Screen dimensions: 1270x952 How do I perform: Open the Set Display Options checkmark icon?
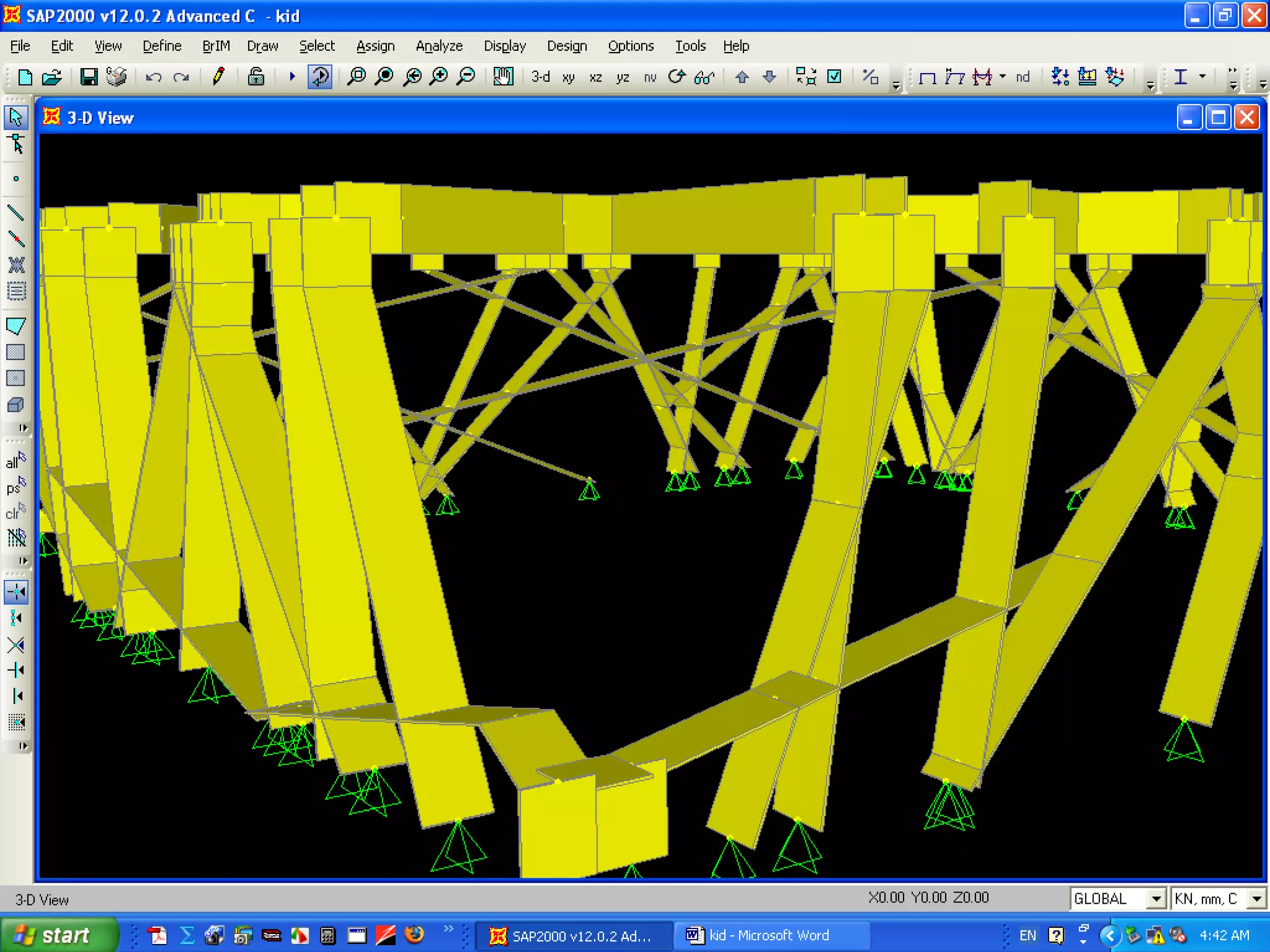(x=835, y=77)
